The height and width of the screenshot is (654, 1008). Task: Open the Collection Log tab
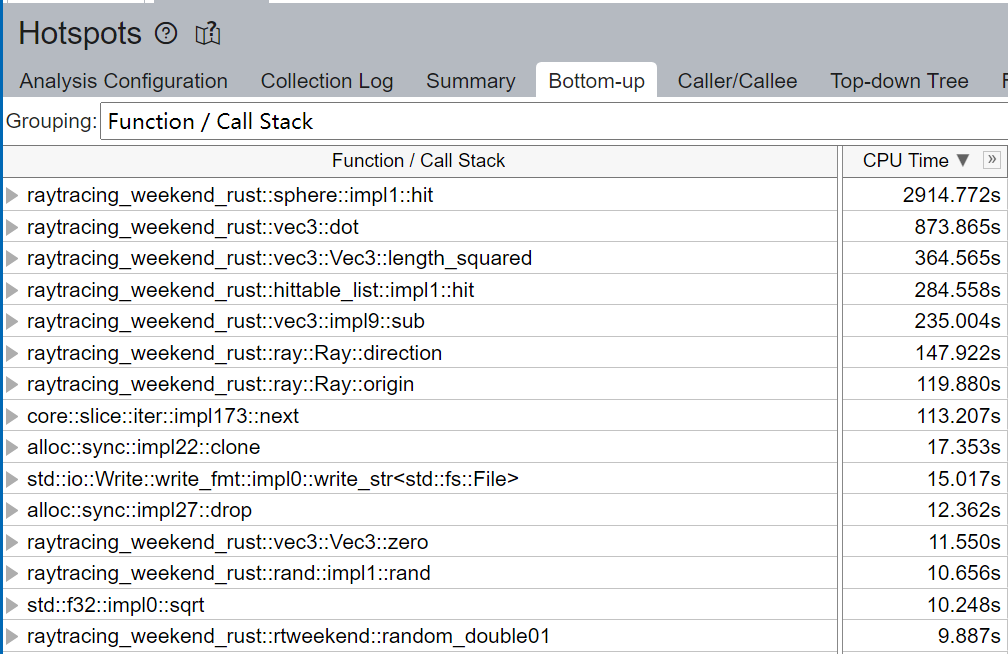[x=326, y=81]
